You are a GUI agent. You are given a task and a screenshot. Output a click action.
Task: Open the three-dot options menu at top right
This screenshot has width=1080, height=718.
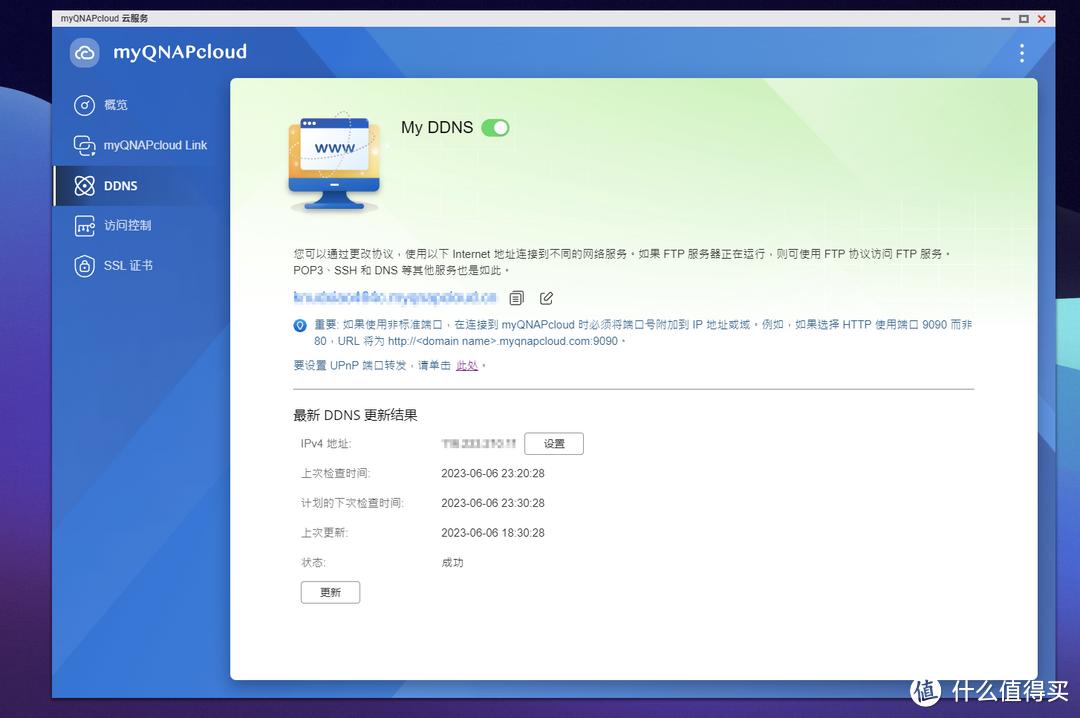click(1021, 53)
